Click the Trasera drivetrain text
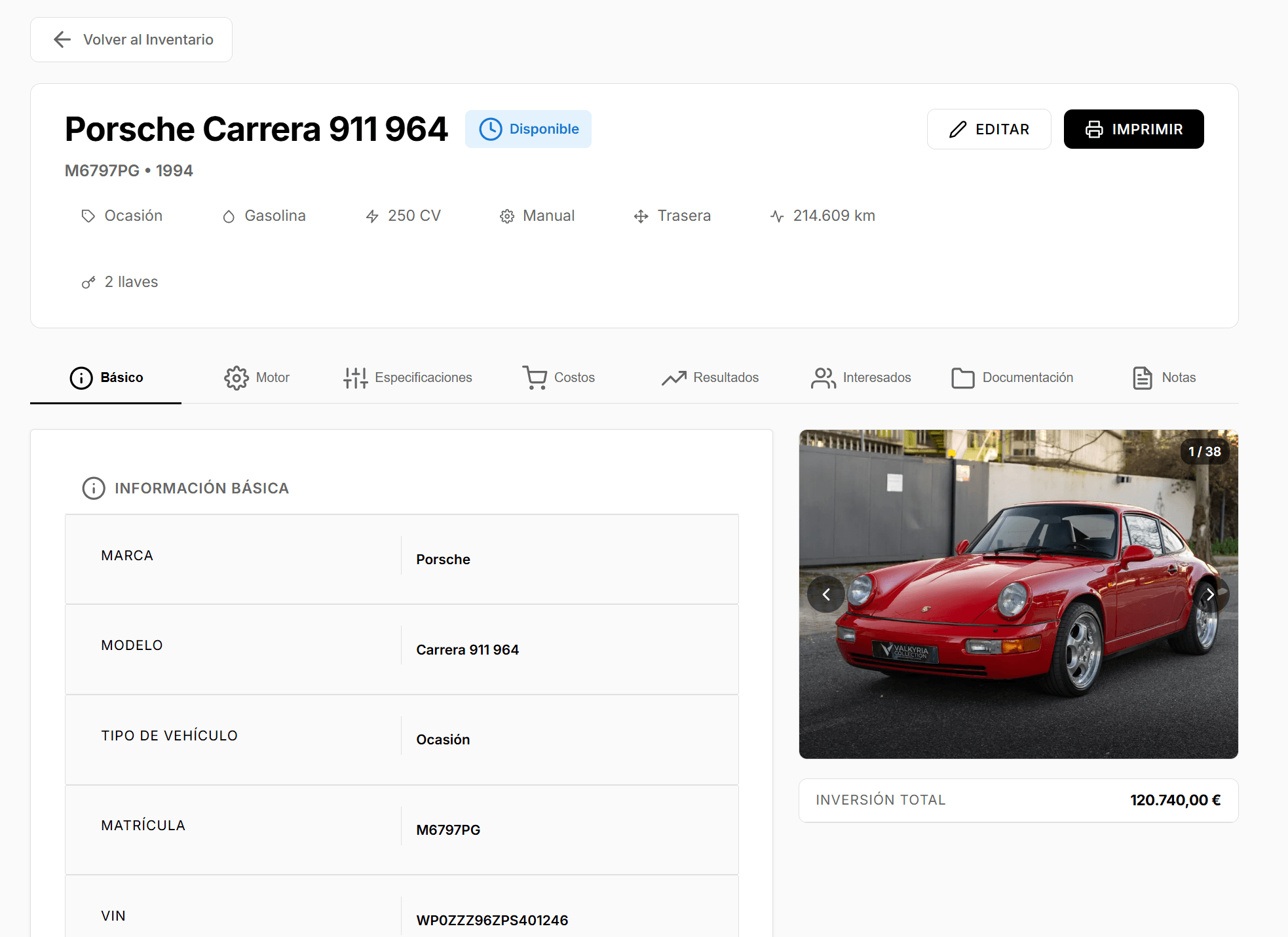Image resolution: width=1288 pixels, height=937 pixels. pyautogui.click(x=684, y=216)
